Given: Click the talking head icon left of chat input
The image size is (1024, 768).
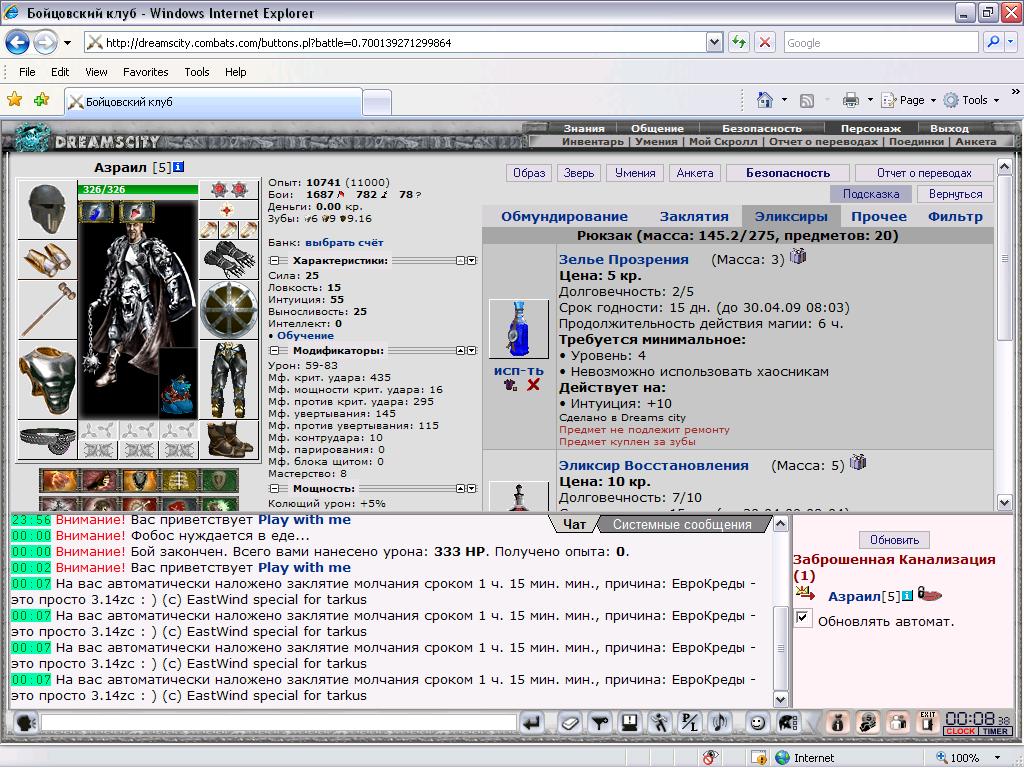Looking at the screenshot, I should coord(25,723).
